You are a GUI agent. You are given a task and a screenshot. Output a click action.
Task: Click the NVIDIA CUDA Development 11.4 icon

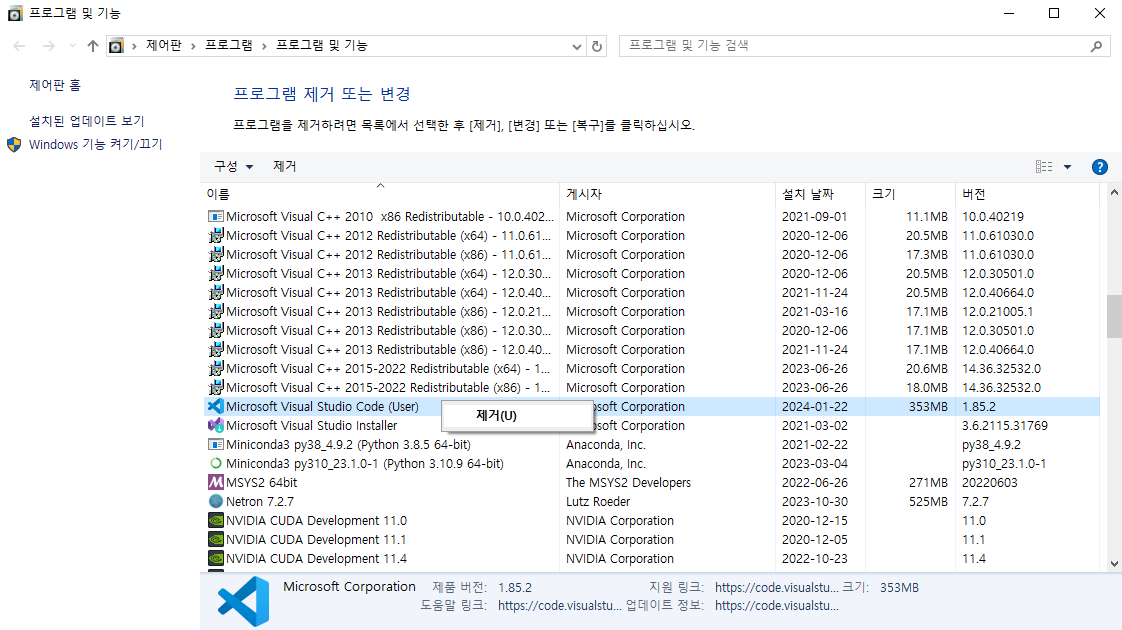[x=215, y=558]
